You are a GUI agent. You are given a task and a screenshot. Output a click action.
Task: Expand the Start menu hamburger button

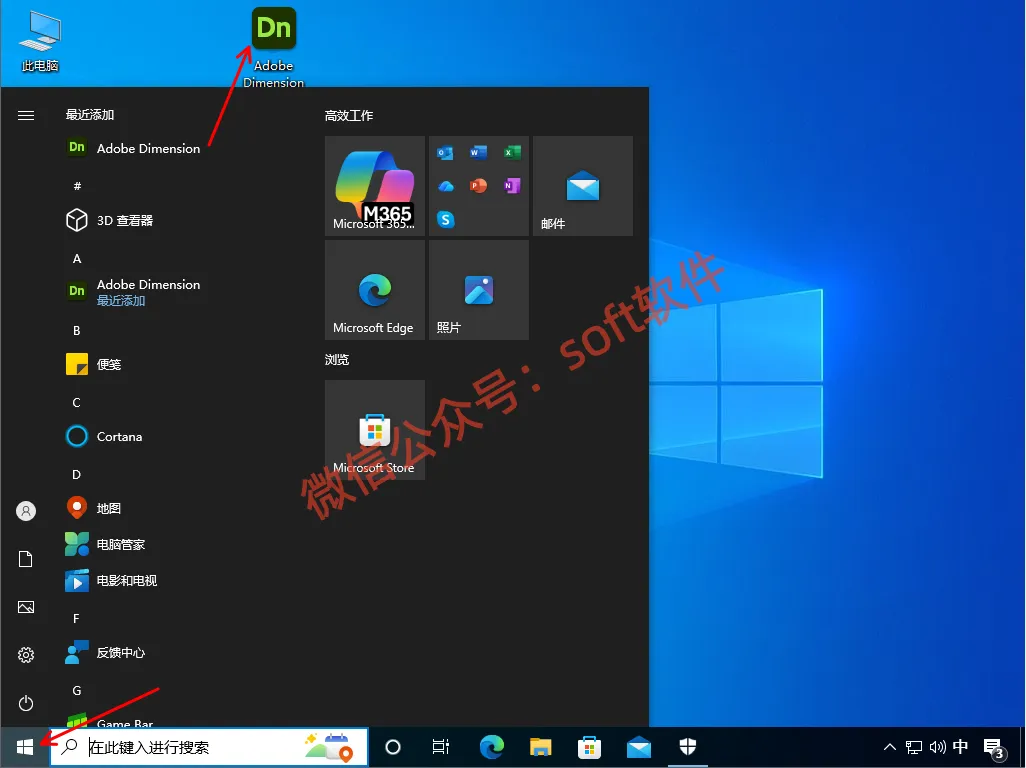click(x=26, y=116)
